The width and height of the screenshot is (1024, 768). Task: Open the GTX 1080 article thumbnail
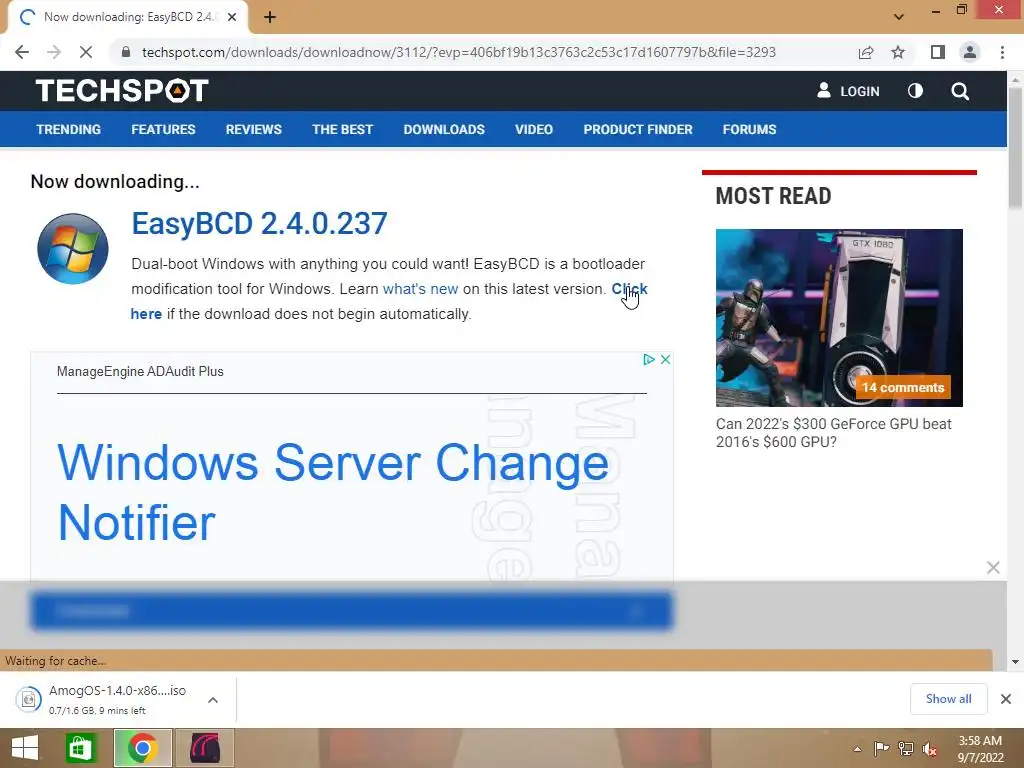839,317
